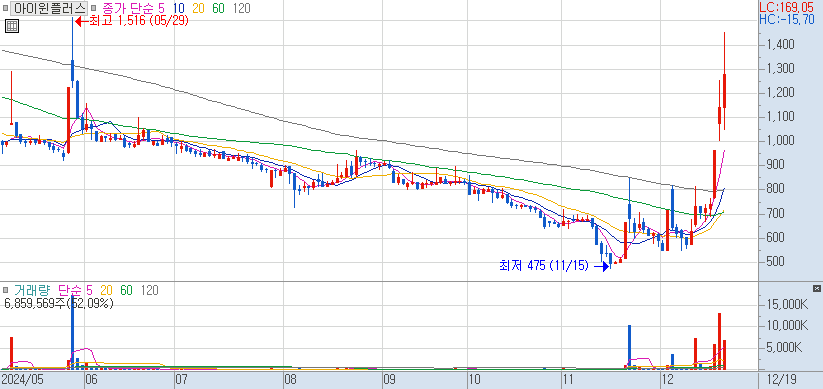Image resolution: width=823 pixels, height=389 pixels.
Task: Click the 08 month label on date axis
Action: (x=290, y=379)
